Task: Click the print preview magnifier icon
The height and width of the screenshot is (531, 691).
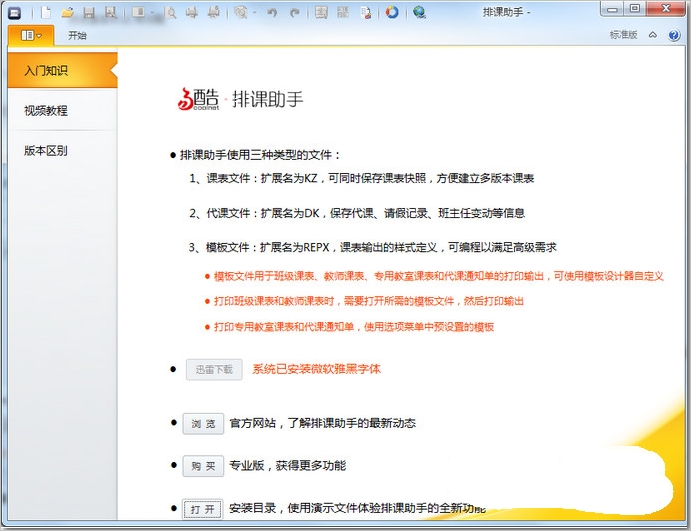Action: [171, 13]
